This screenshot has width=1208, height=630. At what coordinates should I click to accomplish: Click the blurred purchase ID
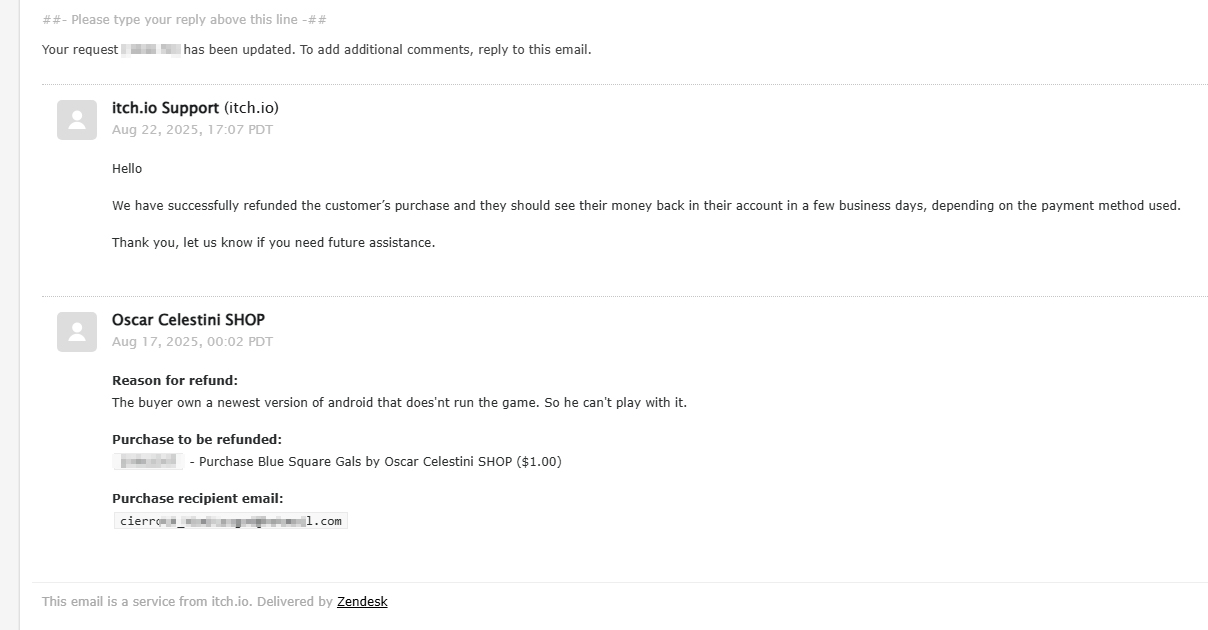148,462
